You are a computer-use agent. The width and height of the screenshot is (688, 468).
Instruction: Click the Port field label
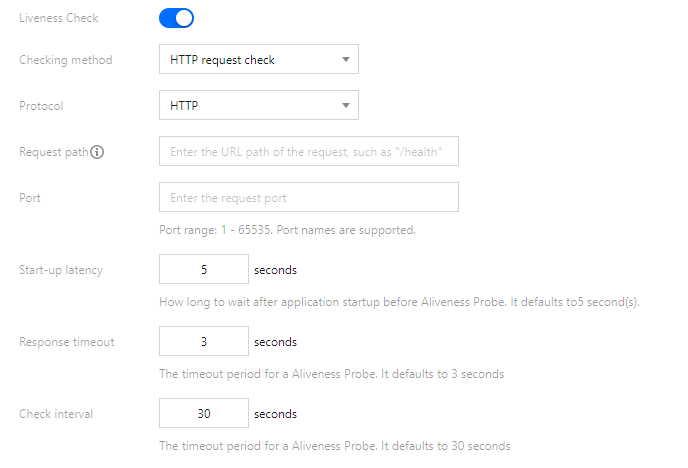pyautogui.click(x=31, y=197)
